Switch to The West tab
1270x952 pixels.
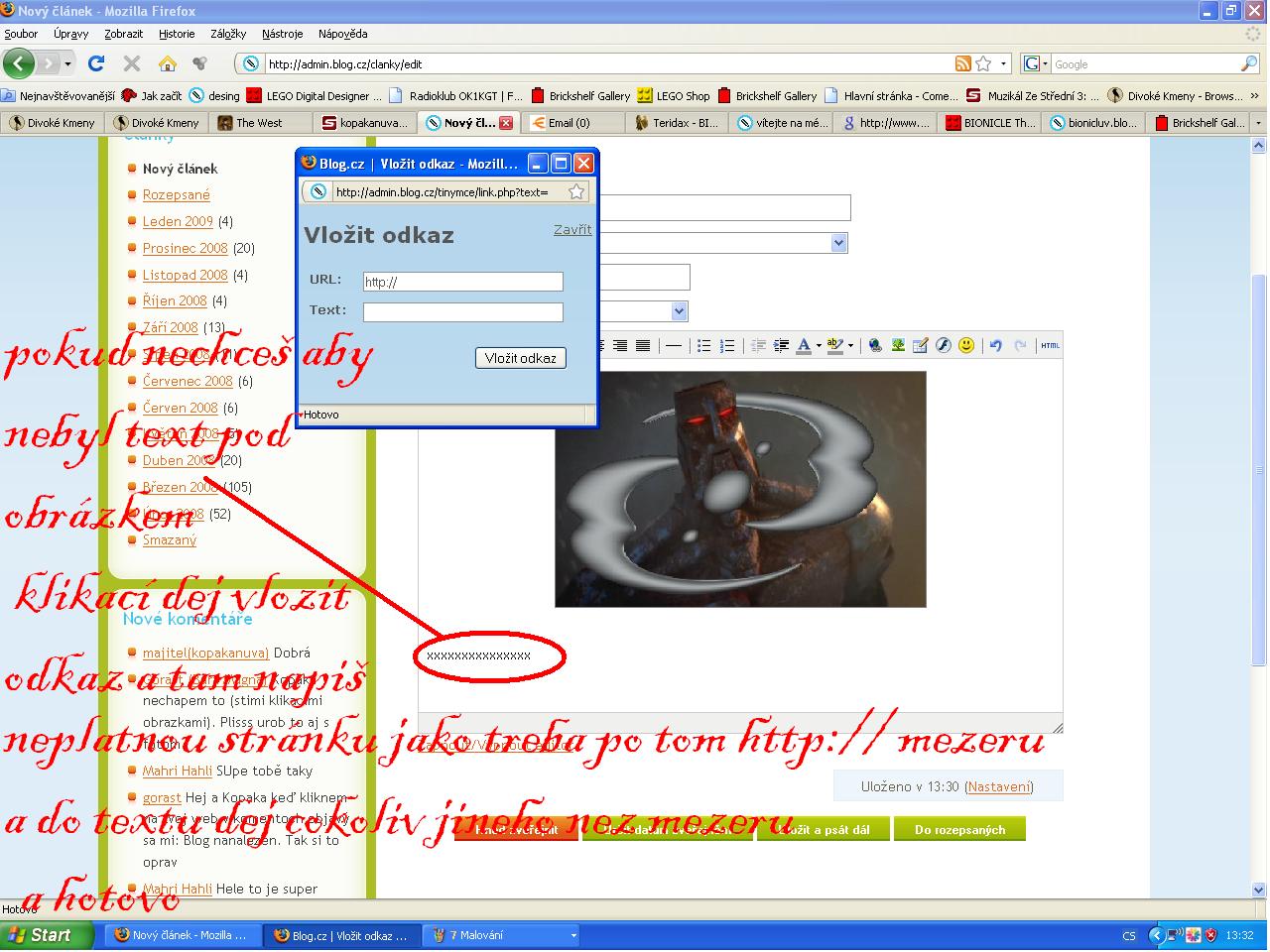click(x=260, y=123)
